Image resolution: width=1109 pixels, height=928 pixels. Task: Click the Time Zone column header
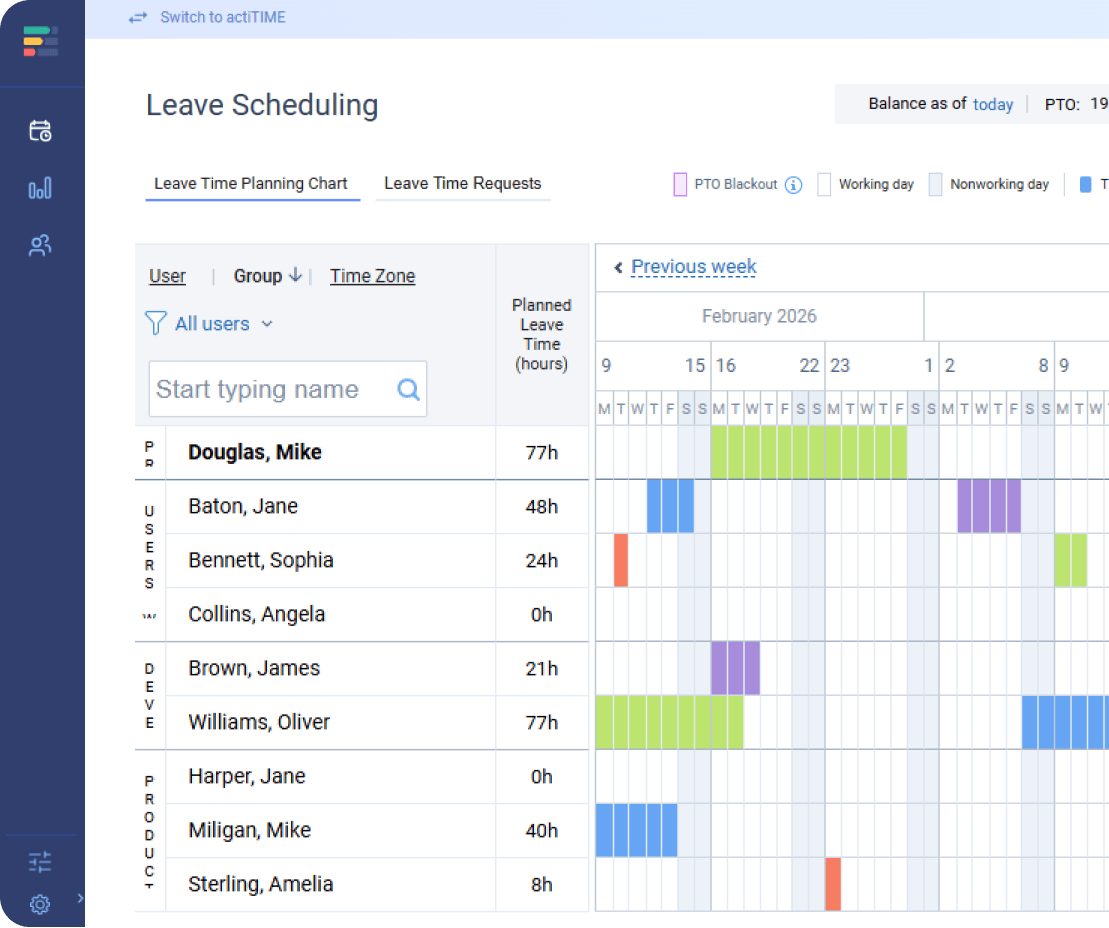372,277
